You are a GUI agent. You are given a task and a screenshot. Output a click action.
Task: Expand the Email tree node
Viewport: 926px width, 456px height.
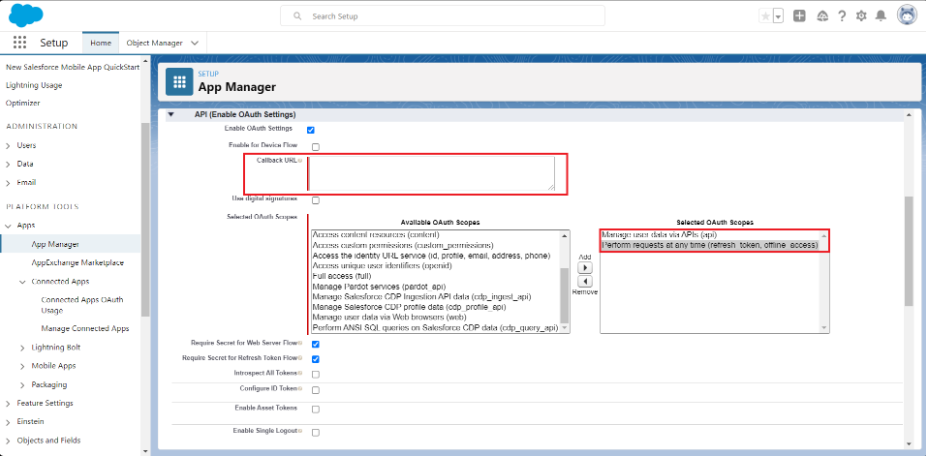pos(8,183)
